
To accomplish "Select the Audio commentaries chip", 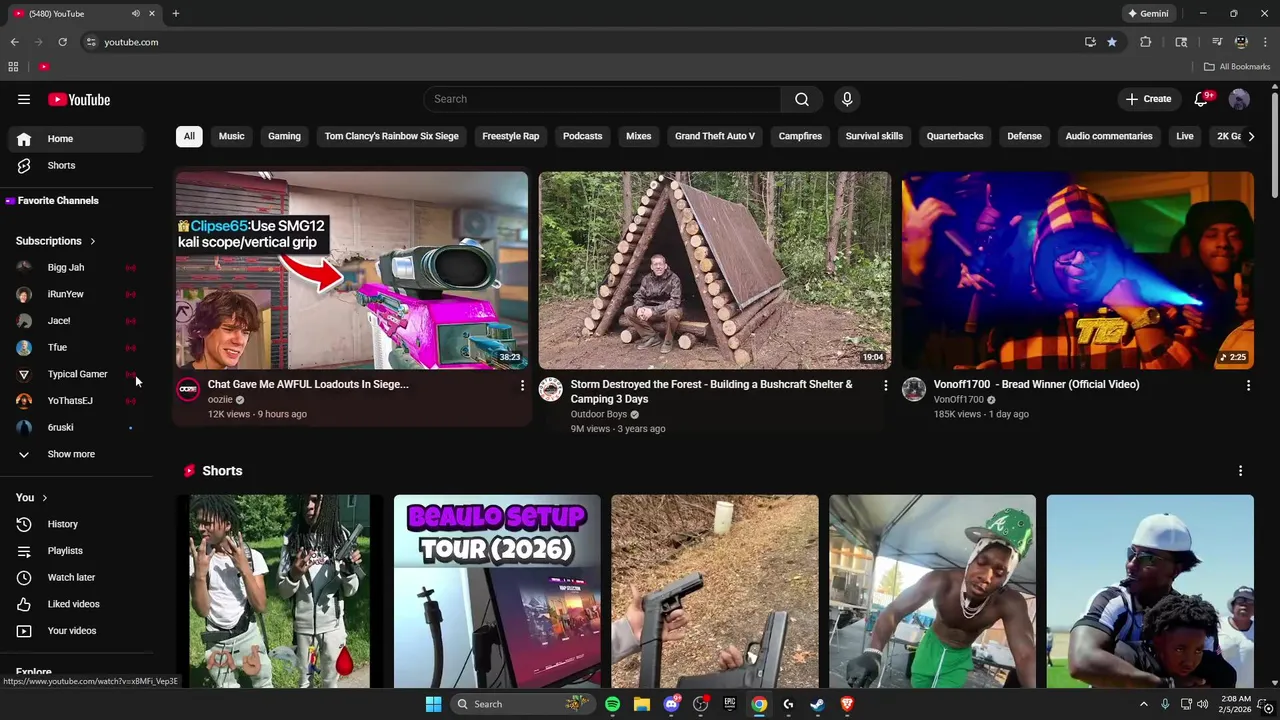I will point(1109,136).
